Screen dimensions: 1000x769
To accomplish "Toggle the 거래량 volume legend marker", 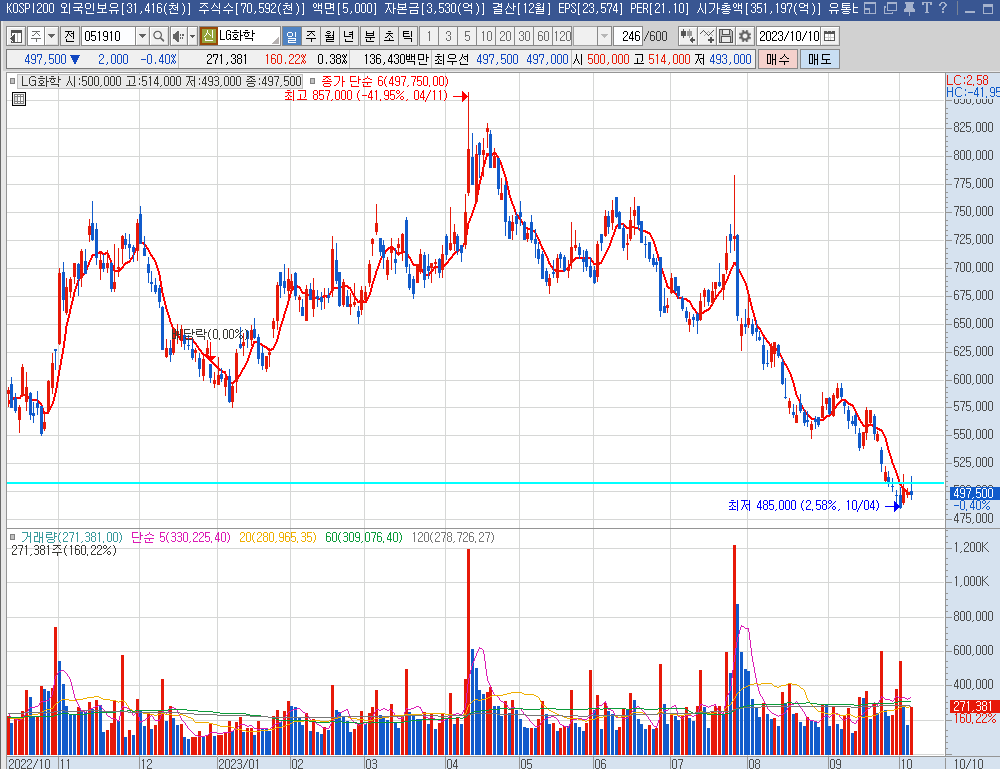I will pos(13,538).
